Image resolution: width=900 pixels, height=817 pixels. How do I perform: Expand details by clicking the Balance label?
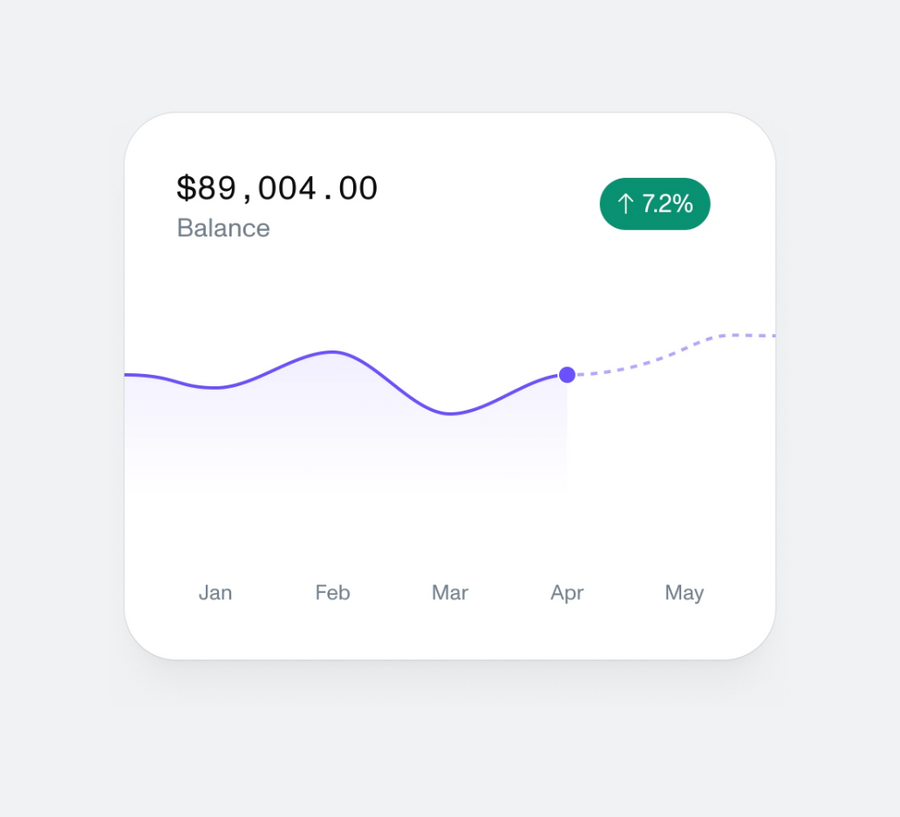(223, 228)
